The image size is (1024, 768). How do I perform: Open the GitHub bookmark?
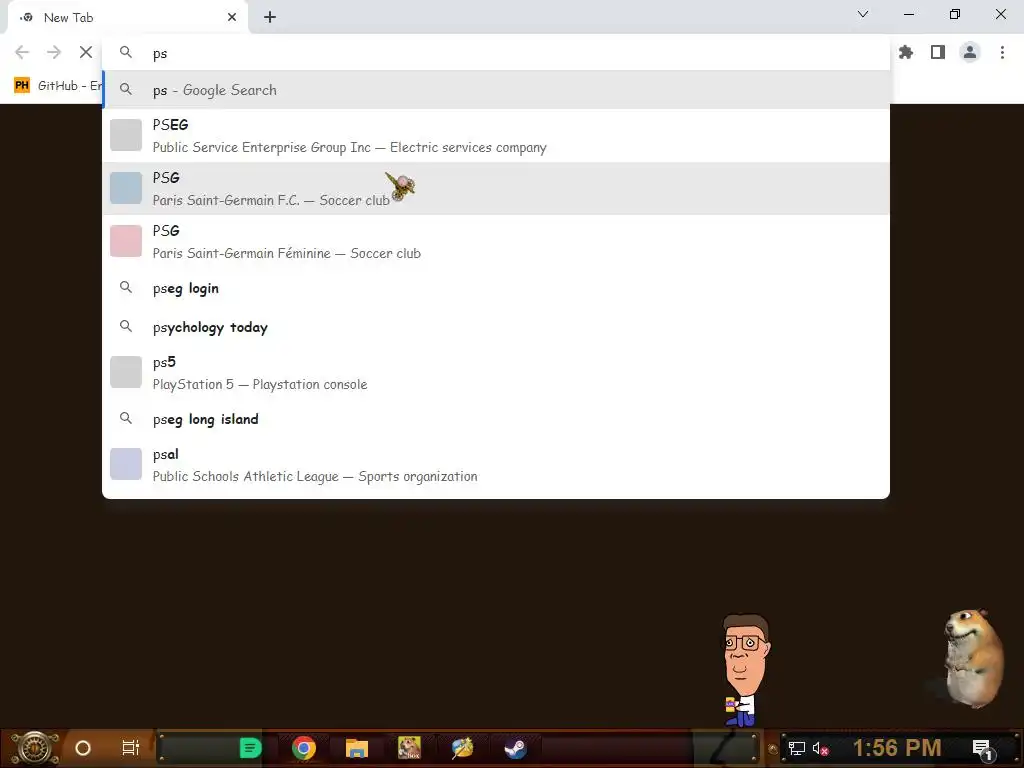57,86
